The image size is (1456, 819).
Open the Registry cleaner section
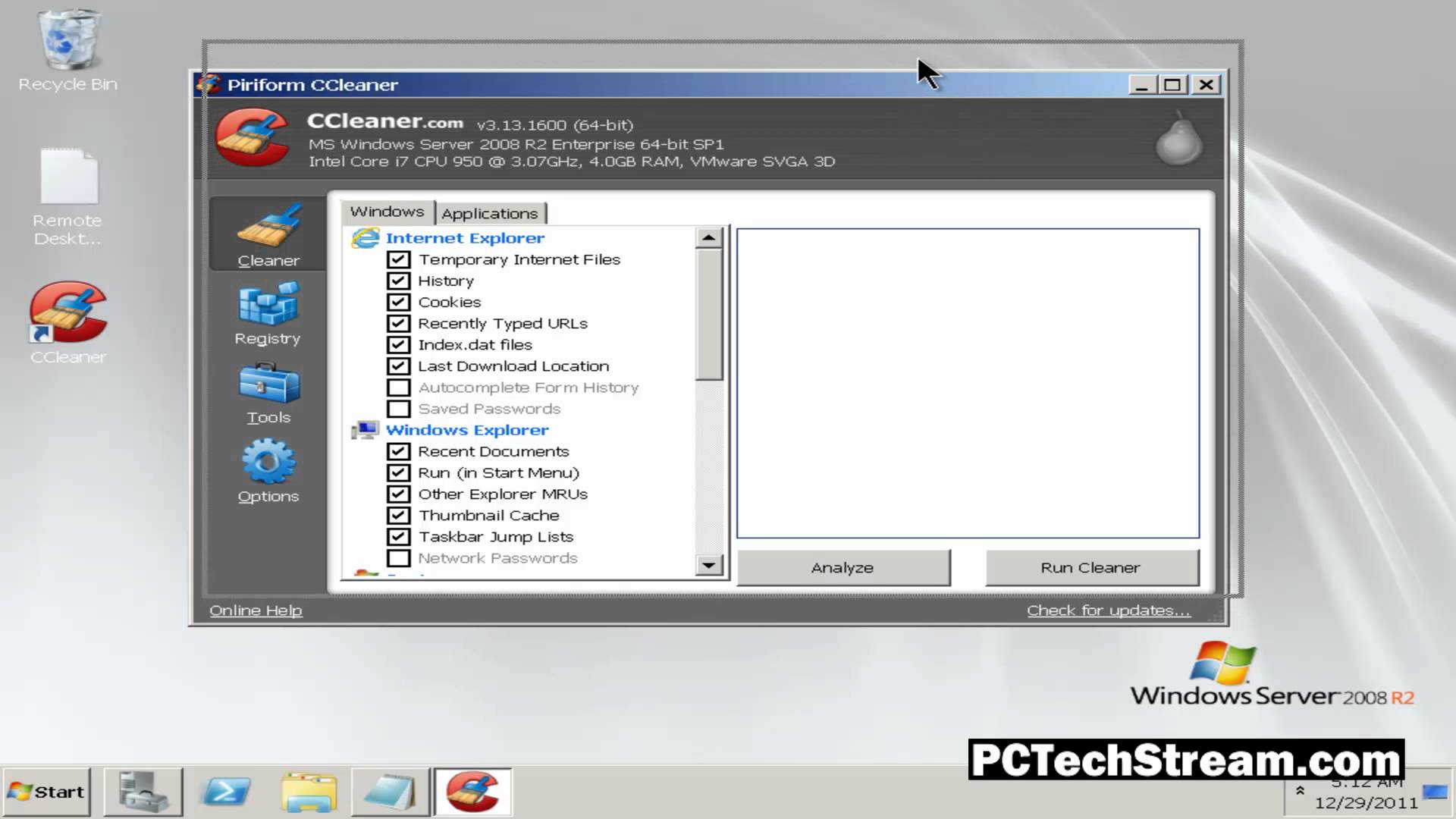click(267, 311)
